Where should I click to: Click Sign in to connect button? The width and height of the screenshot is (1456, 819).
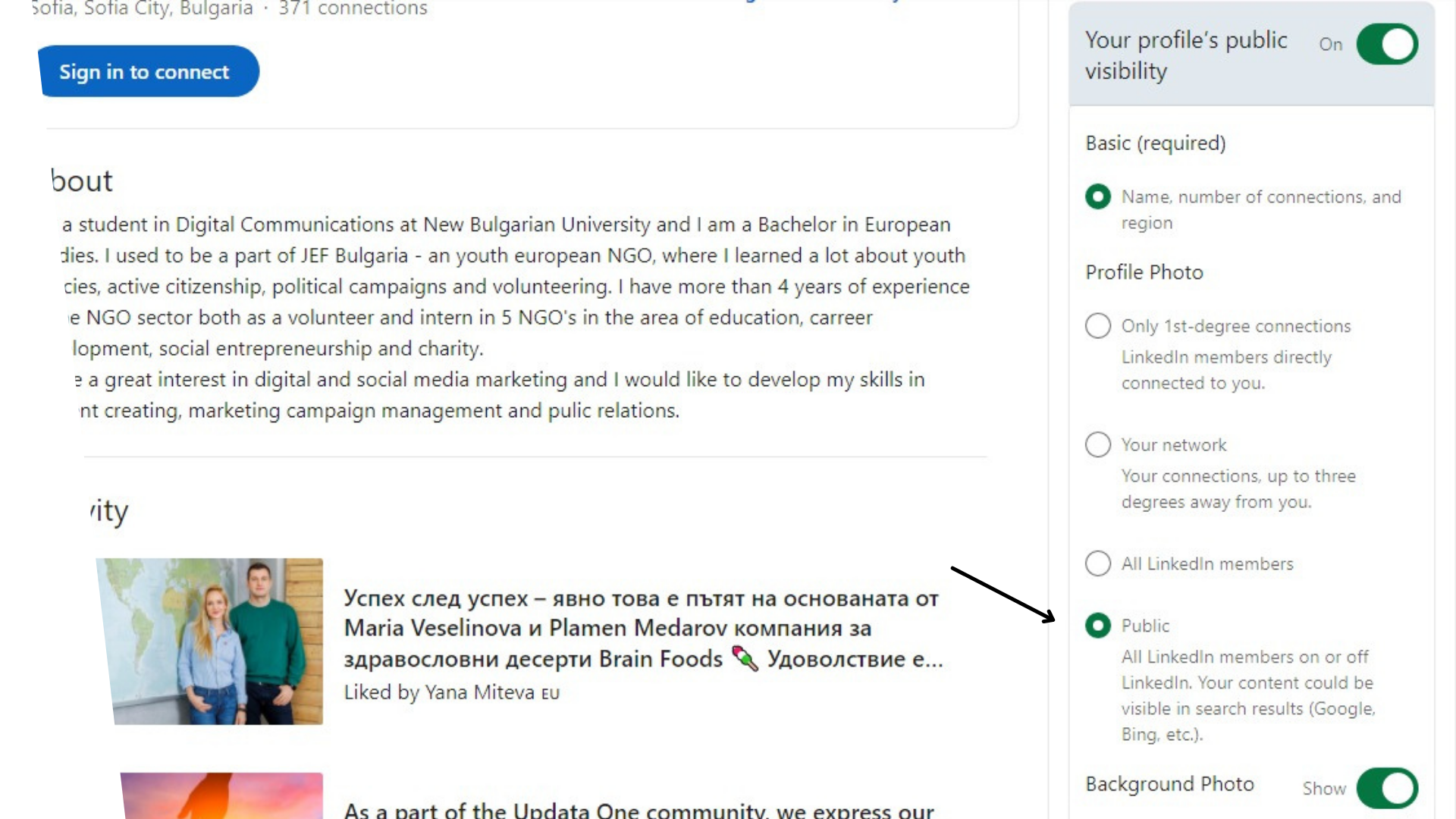tap(149, 71)
